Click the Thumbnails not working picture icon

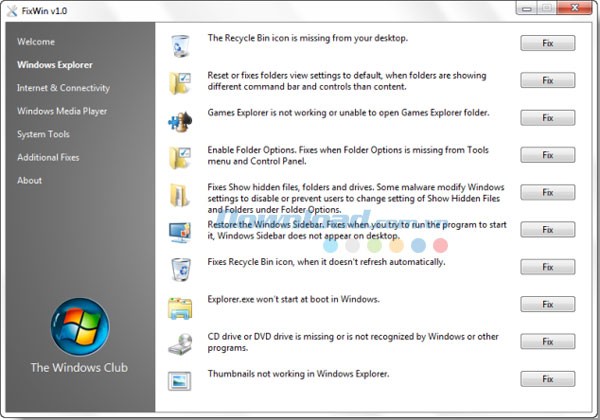coord(181,380)
